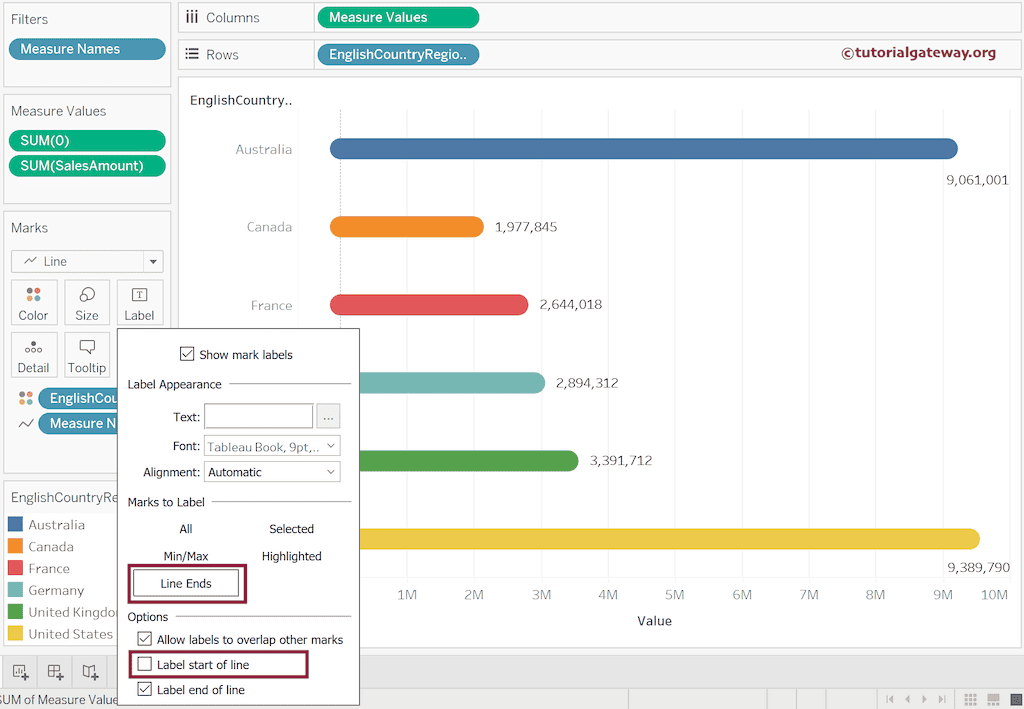Uncheck Label end of line

click(144, 689)
